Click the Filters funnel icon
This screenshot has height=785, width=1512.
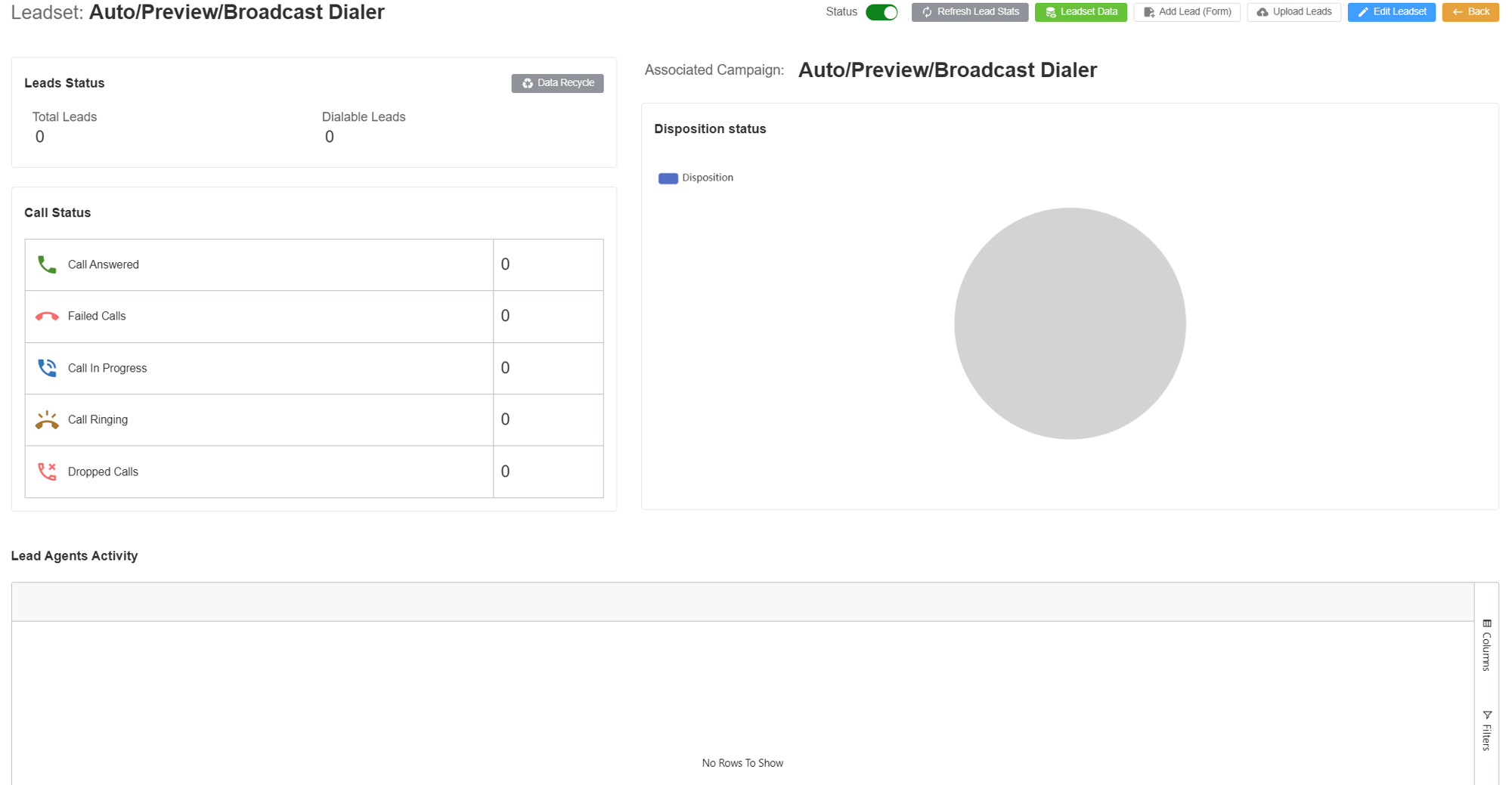[x=1487, y=715]
